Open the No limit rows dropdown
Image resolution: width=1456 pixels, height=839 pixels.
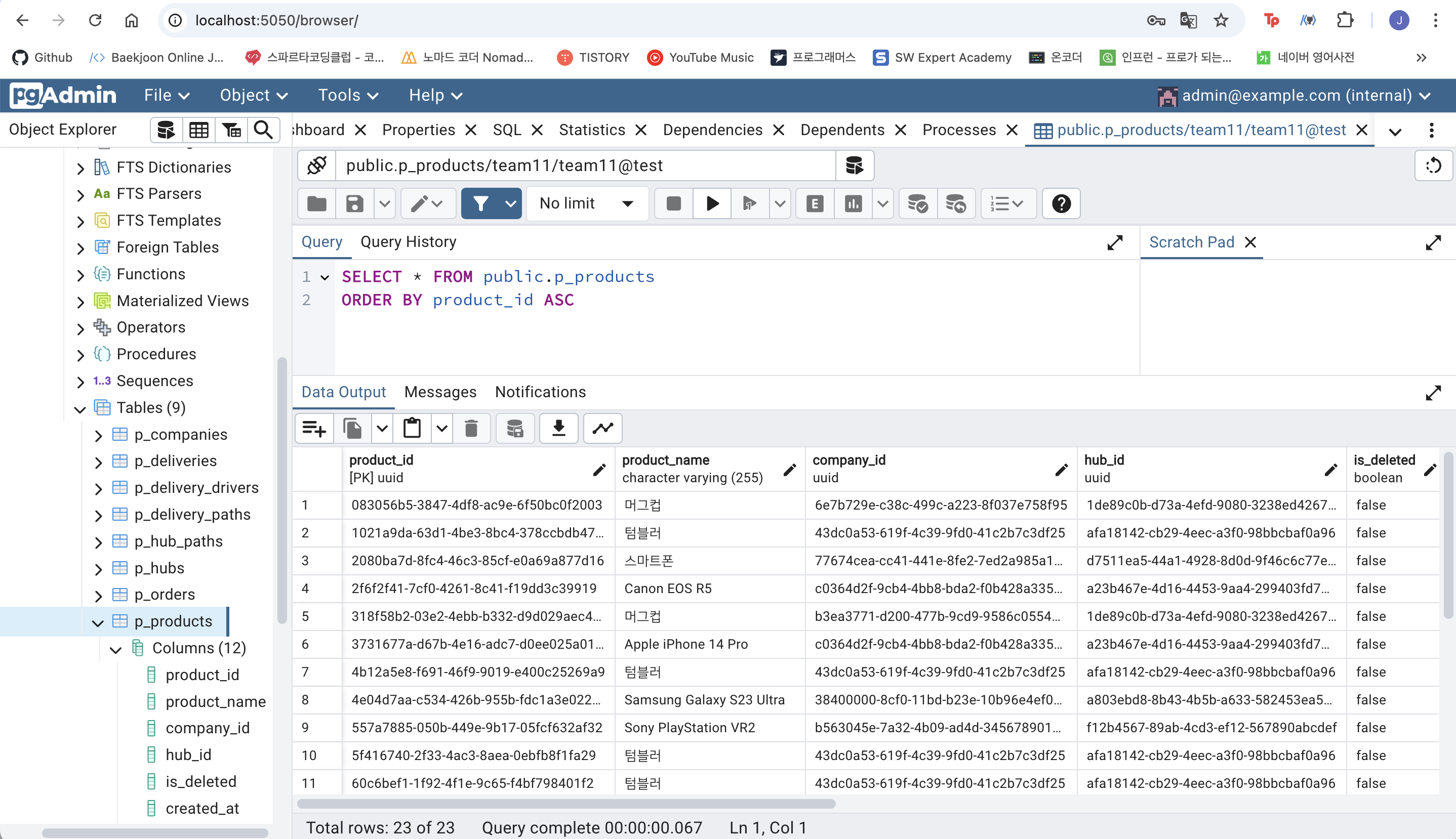pos(587,203)
